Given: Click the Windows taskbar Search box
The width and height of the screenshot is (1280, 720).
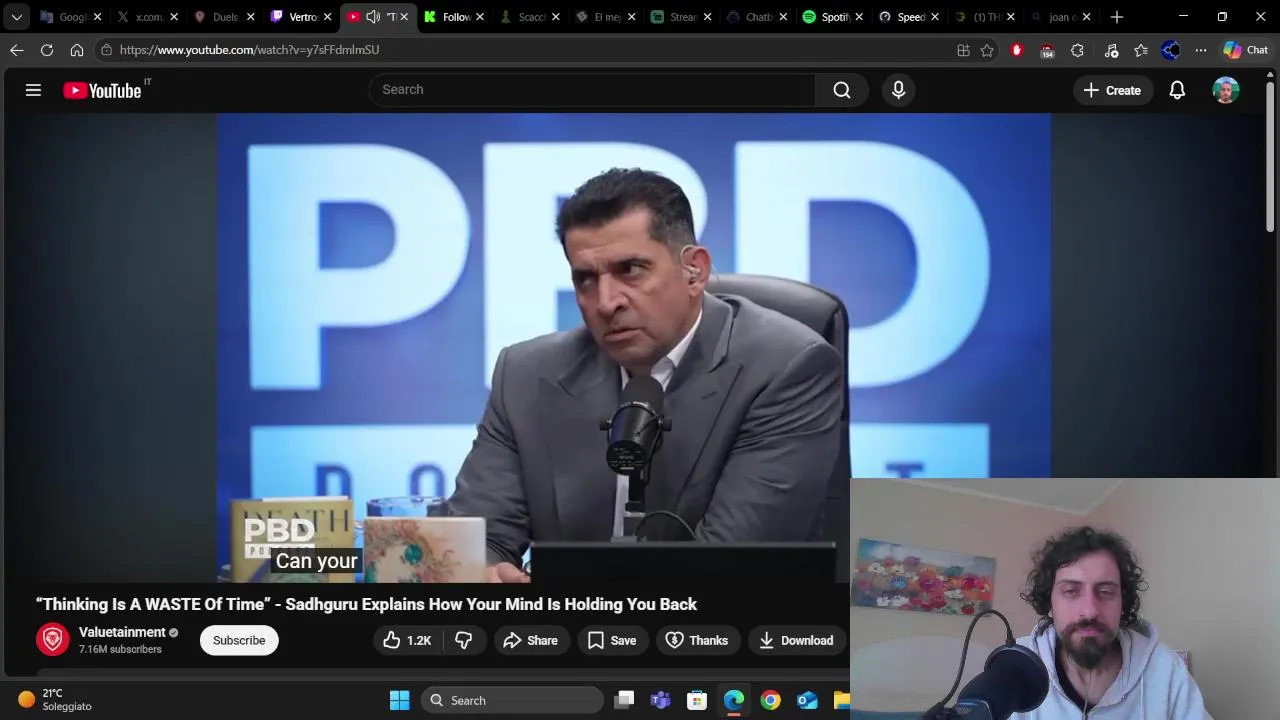Looking at the screenshot, I should (x=512, y=700).
